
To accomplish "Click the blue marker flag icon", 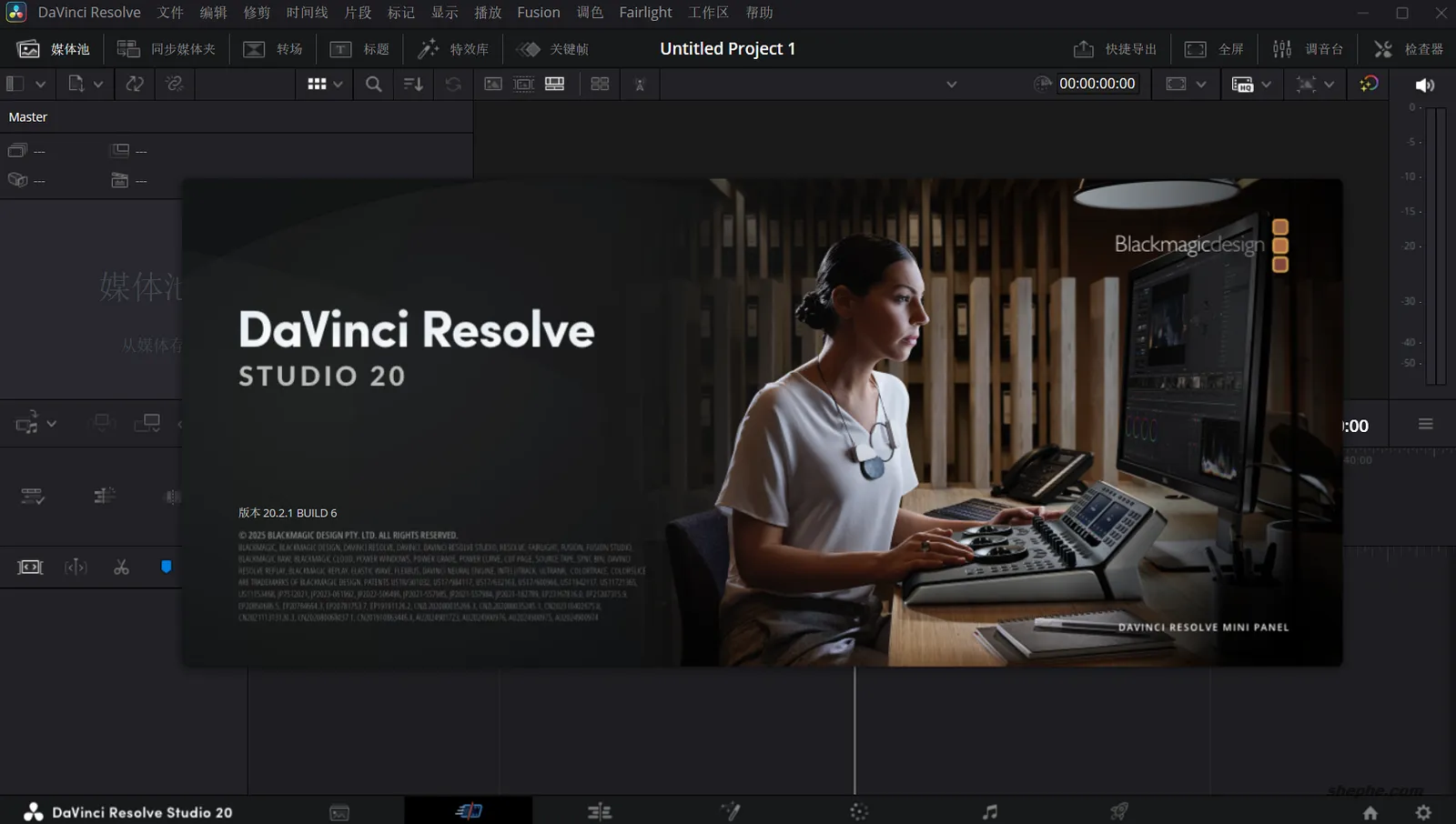I will pyautogui.click(x=166, y=567).
